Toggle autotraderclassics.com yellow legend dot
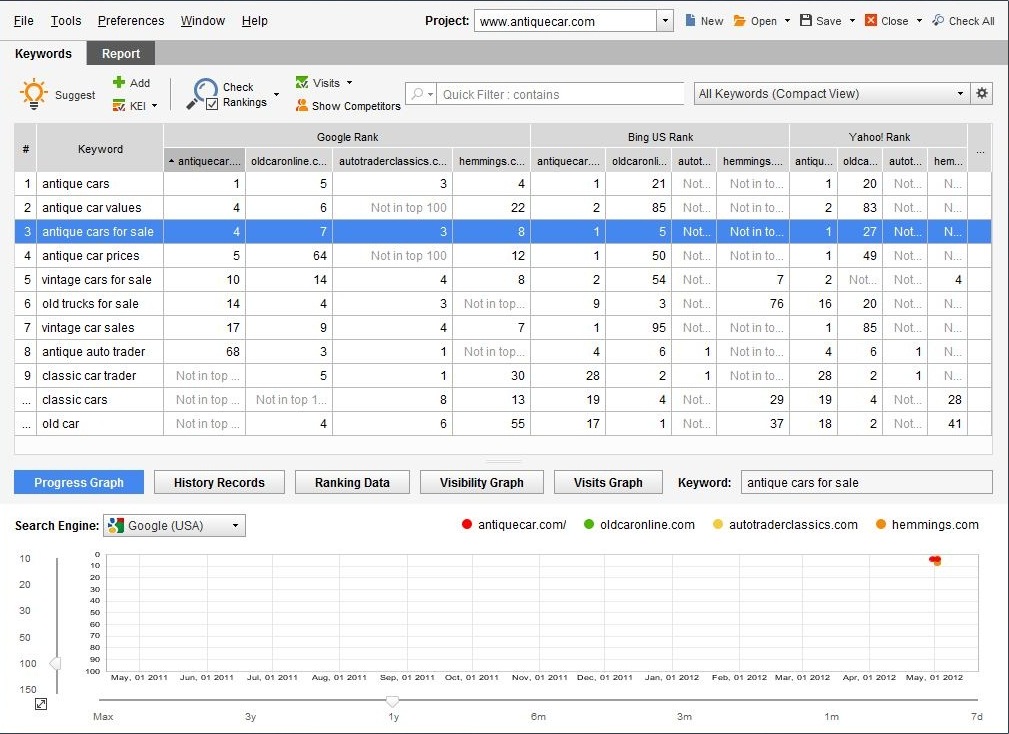The image size is (1009, 734). (718, 524)
